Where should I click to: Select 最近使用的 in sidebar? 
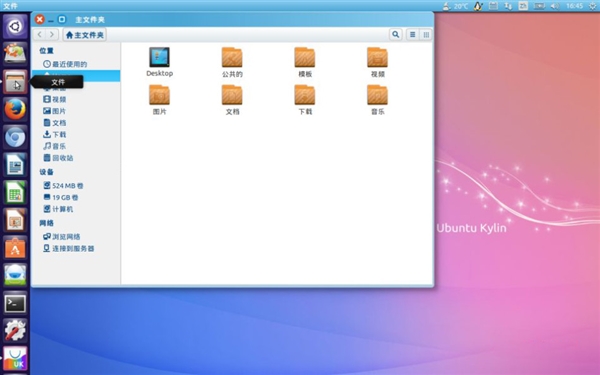click(65, 64)
